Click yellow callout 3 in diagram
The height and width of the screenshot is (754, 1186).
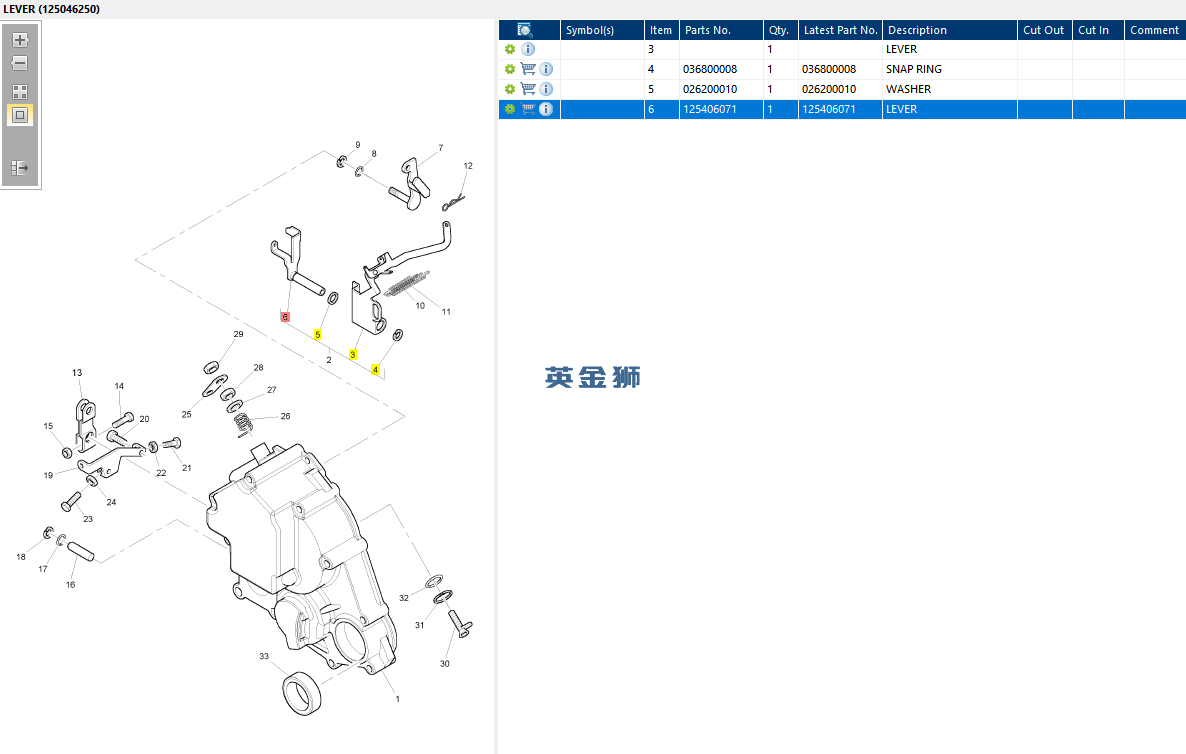(352, 354)
